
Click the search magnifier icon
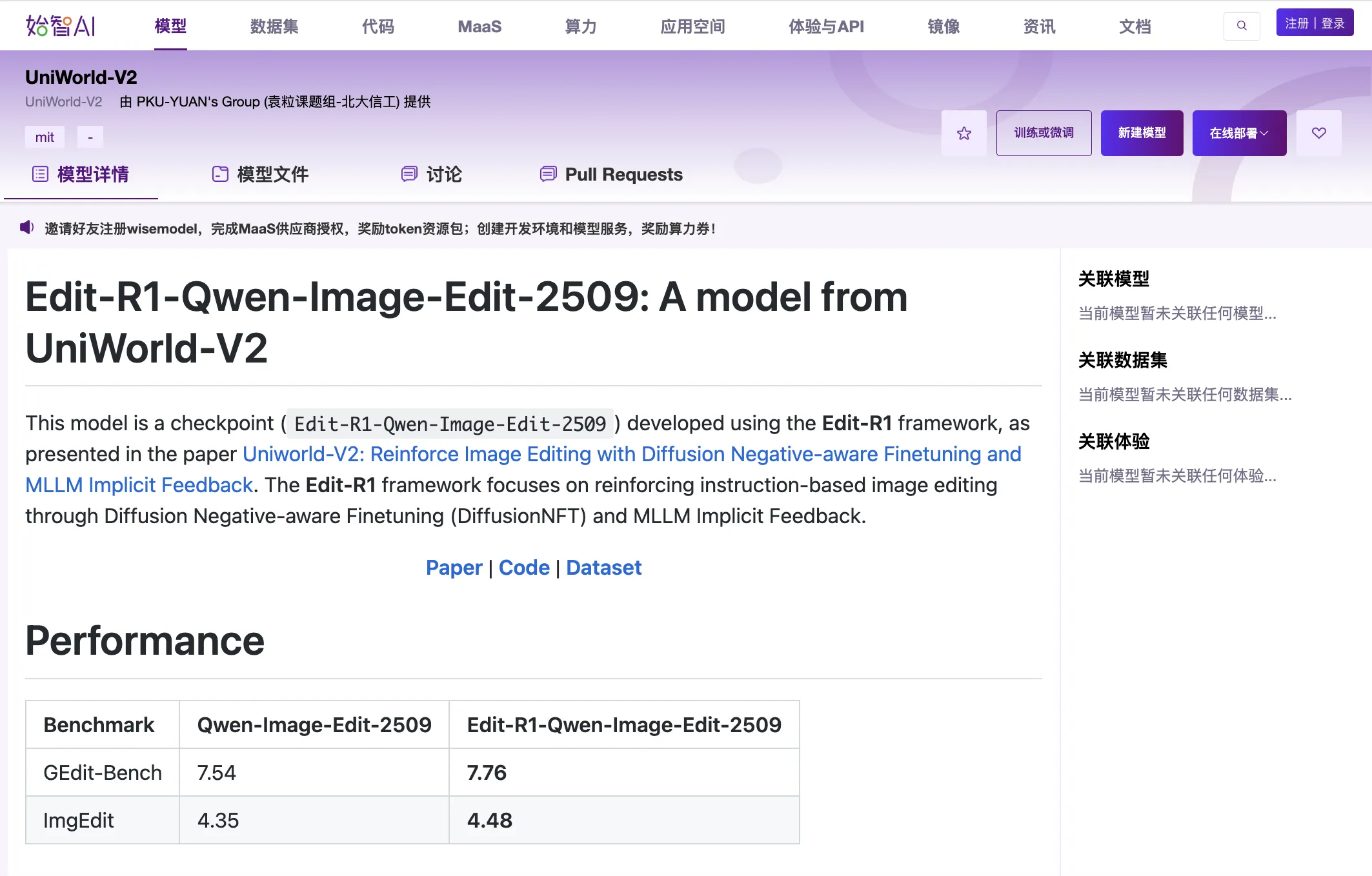1241,26
